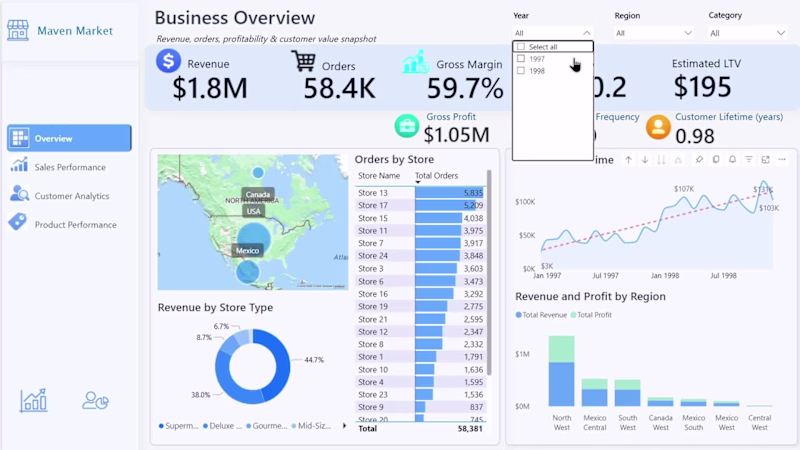Click the $107K data label on line chart
Viewport: 800px width, 450px height.
(x=684, y=189)
